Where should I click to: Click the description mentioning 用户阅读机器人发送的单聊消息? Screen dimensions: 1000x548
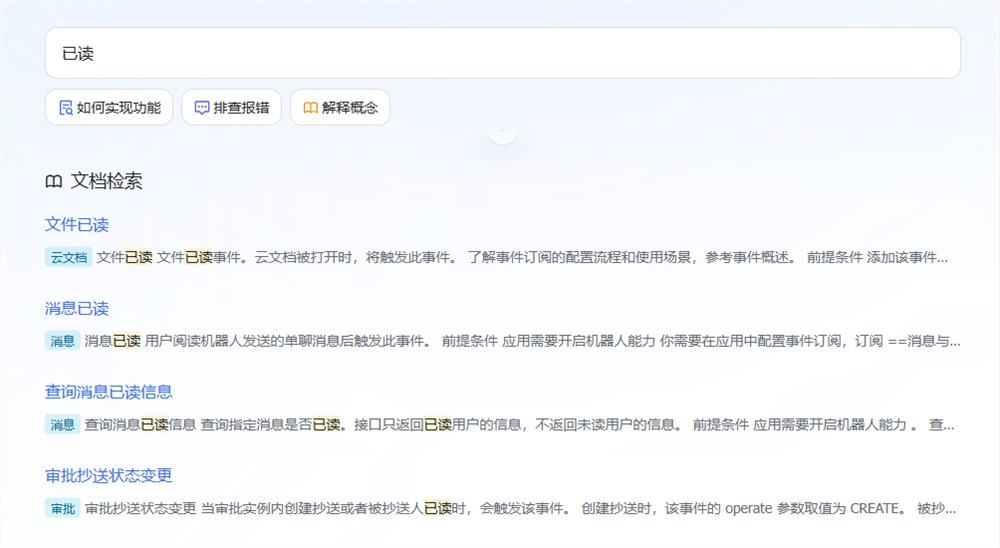522,341
